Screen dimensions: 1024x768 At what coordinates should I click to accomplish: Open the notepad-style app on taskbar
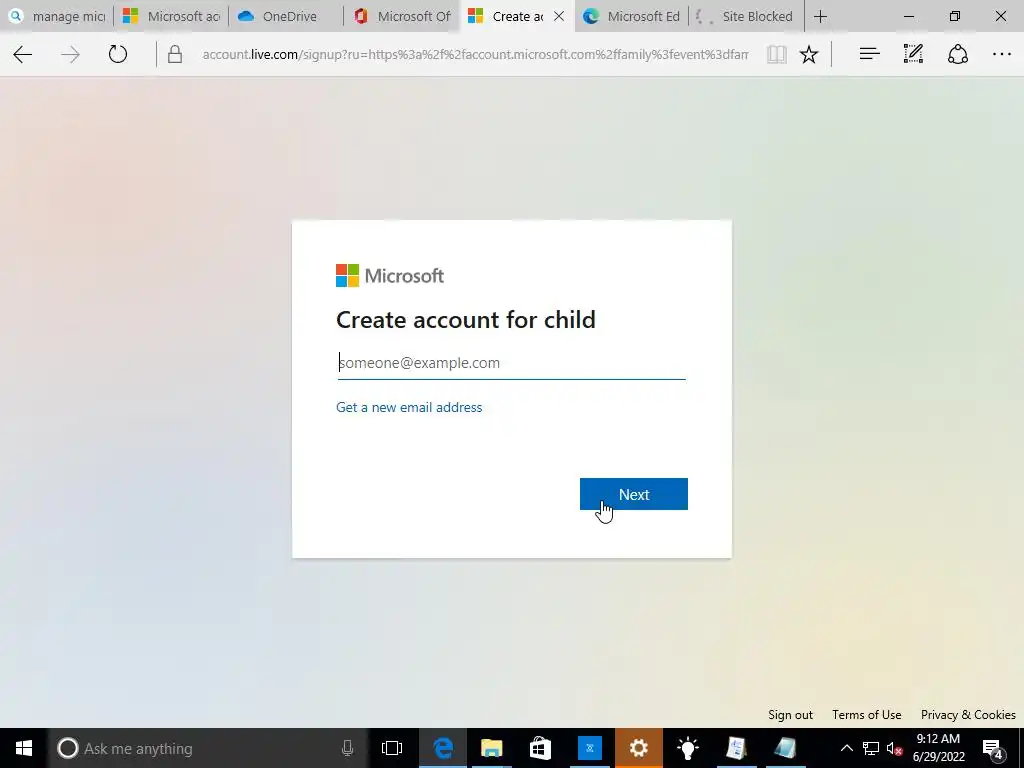[737, 748]
